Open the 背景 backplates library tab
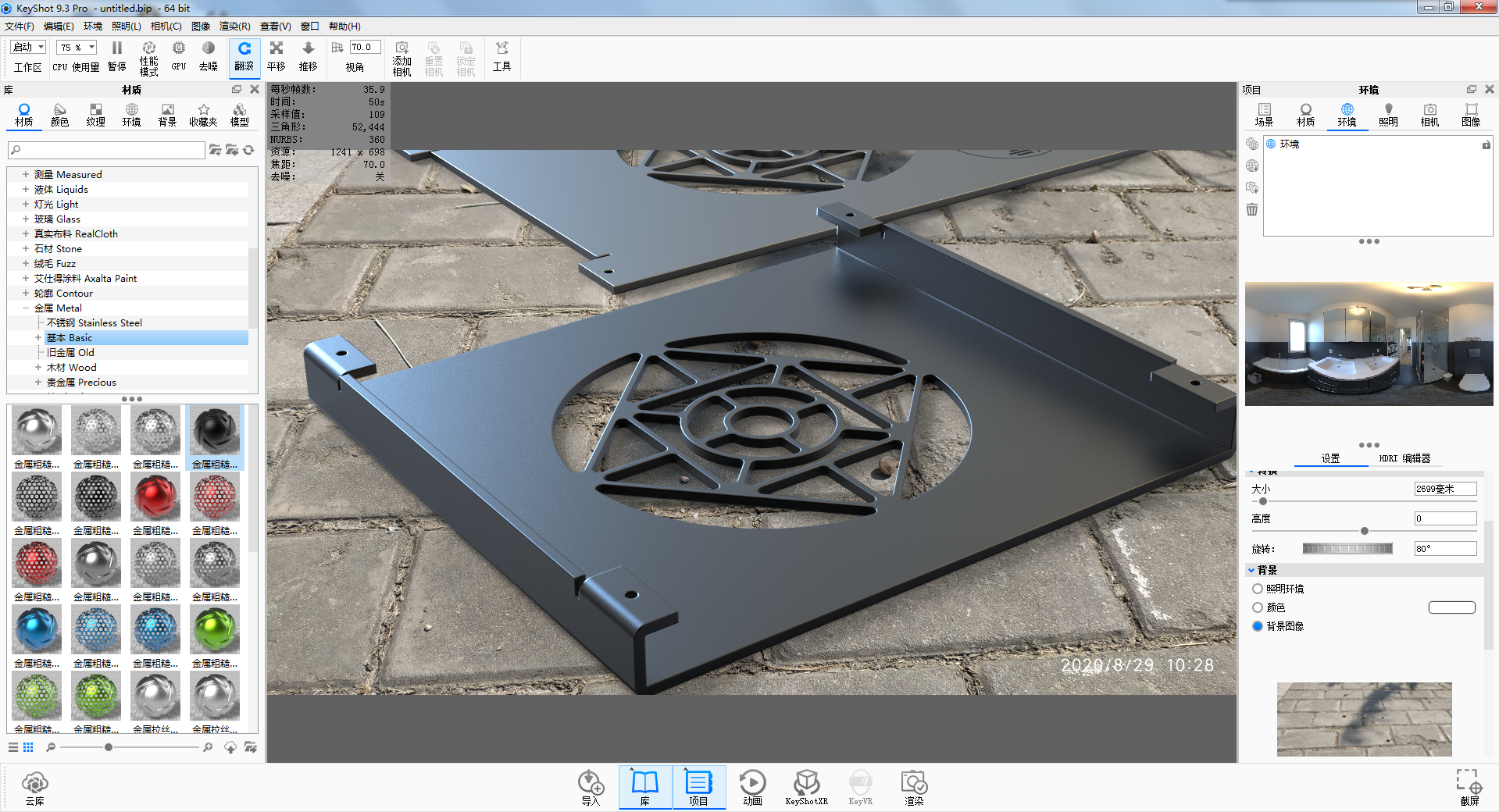The height and width of the screenshot is (812, 1499). click(x=167, y=115)
